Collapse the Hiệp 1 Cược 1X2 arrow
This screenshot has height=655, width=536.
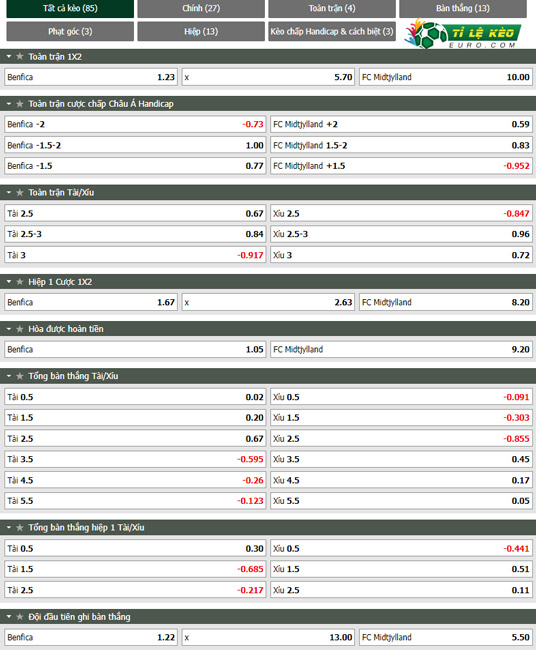point(9,282)
